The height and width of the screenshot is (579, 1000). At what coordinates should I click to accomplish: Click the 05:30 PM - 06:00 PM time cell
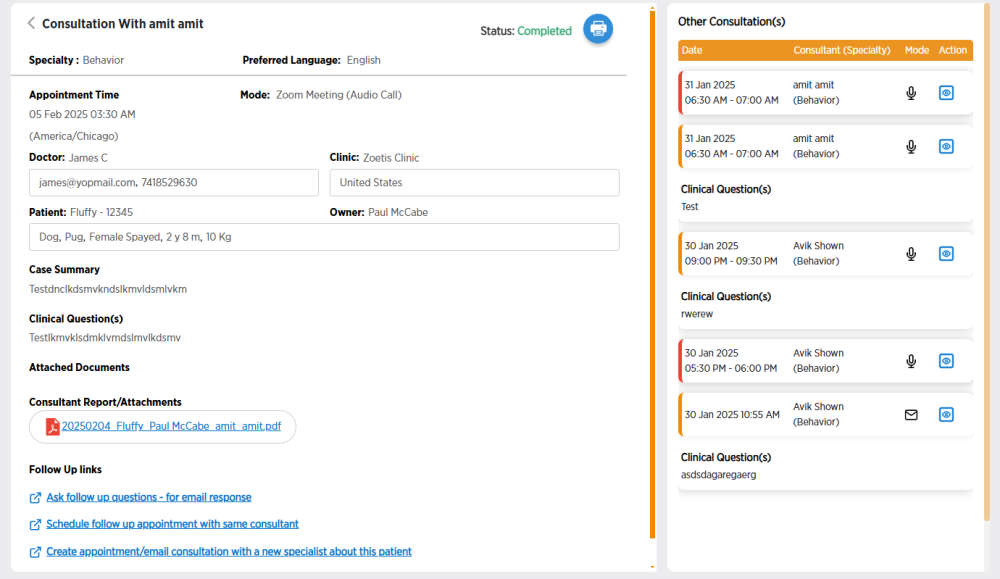(731, 368)
